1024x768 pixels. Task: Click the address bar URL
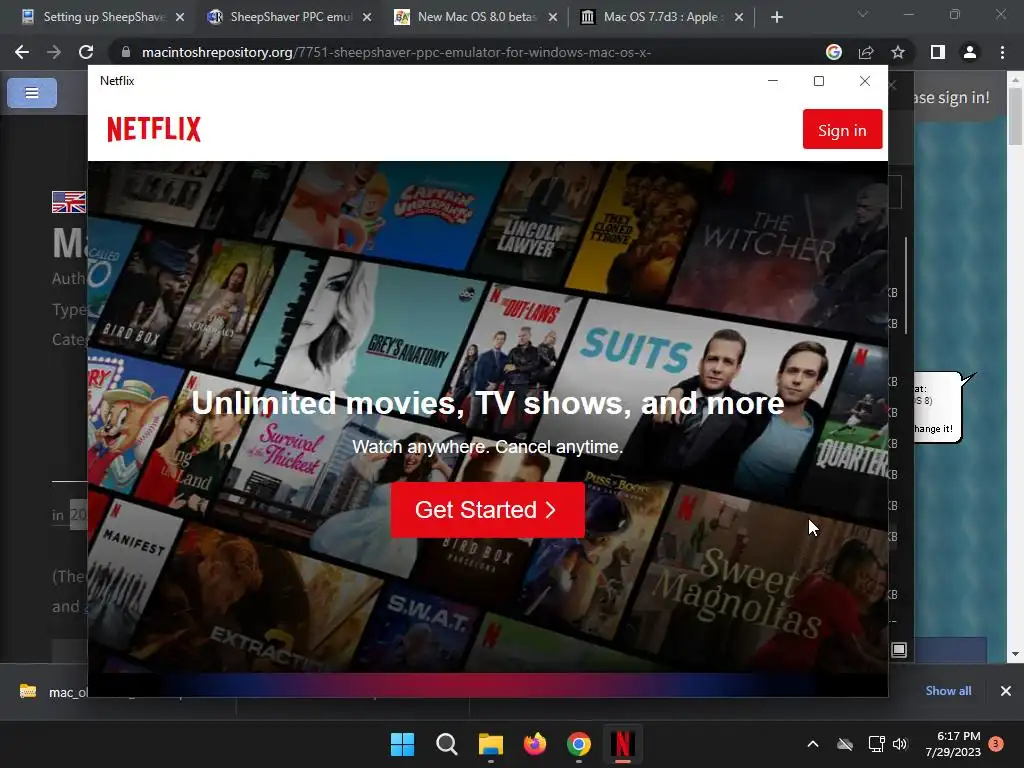coord(396,52)
